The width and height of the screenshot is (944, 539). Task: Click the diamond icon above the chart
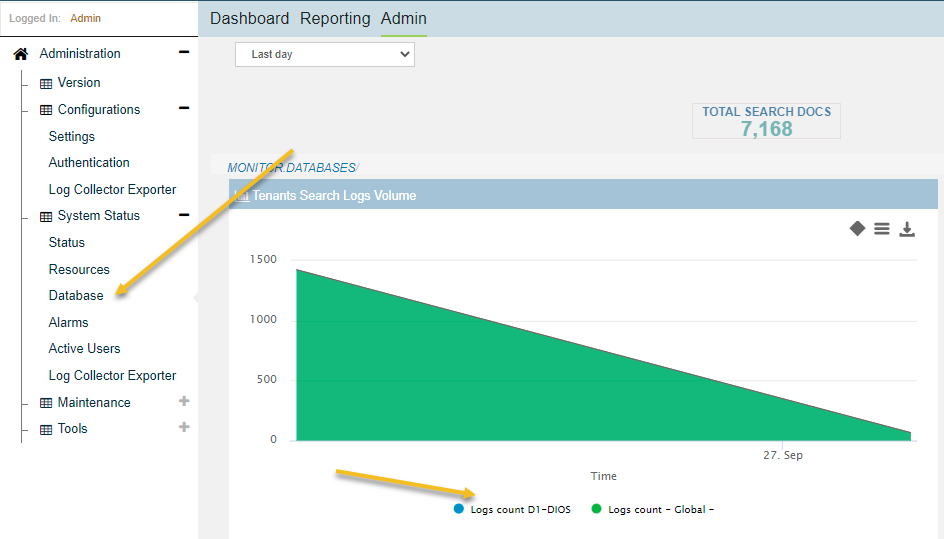857,229
